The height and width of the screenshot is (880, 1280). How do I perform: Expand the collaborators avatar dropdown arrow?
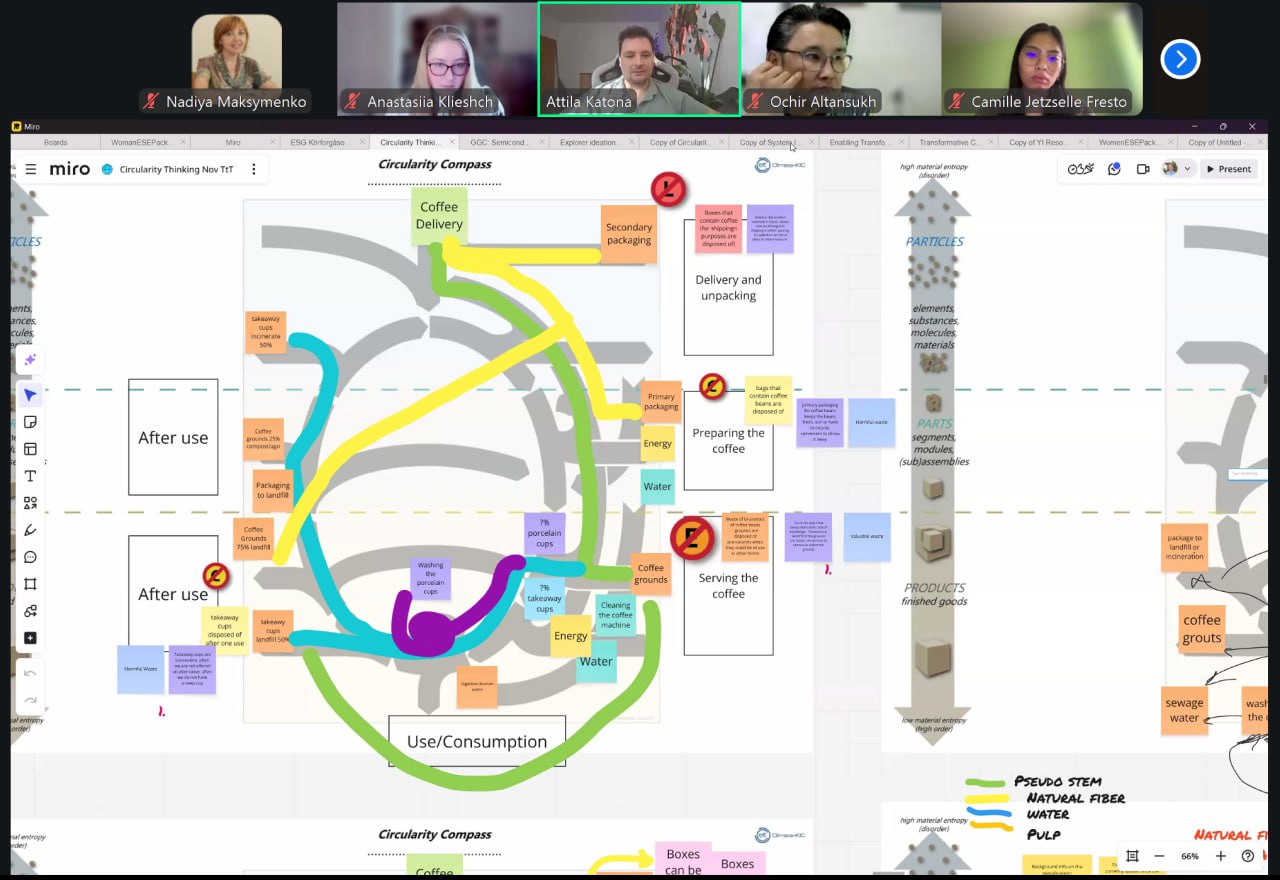(x=1187, y=169)
